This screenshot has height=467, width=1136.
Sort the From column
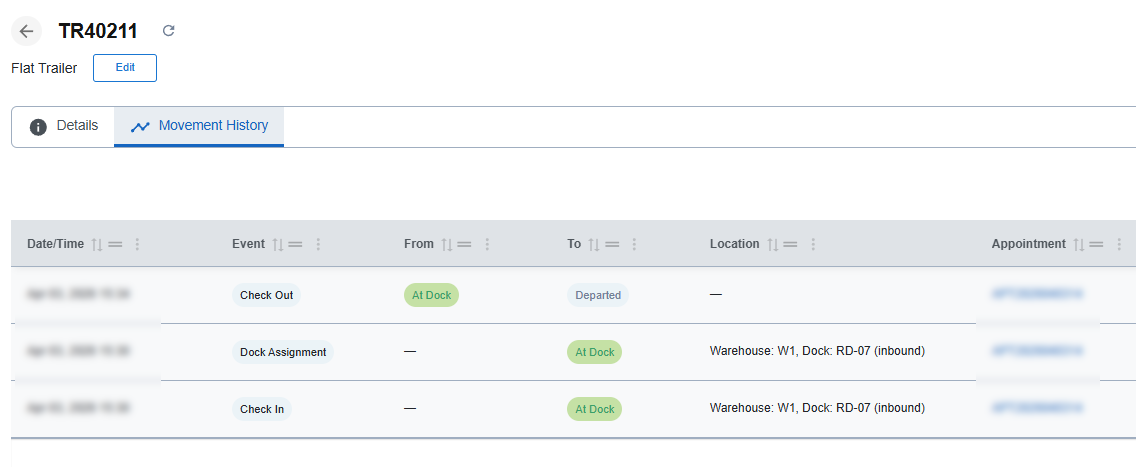[x=447, y=244]
